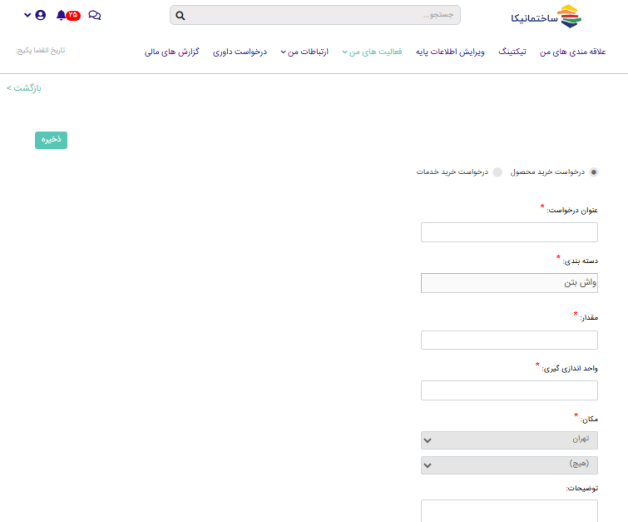Open notifications bell with 25 badge
The height and width of the screenshot is (522, 628).
click(x=68, y=15)
